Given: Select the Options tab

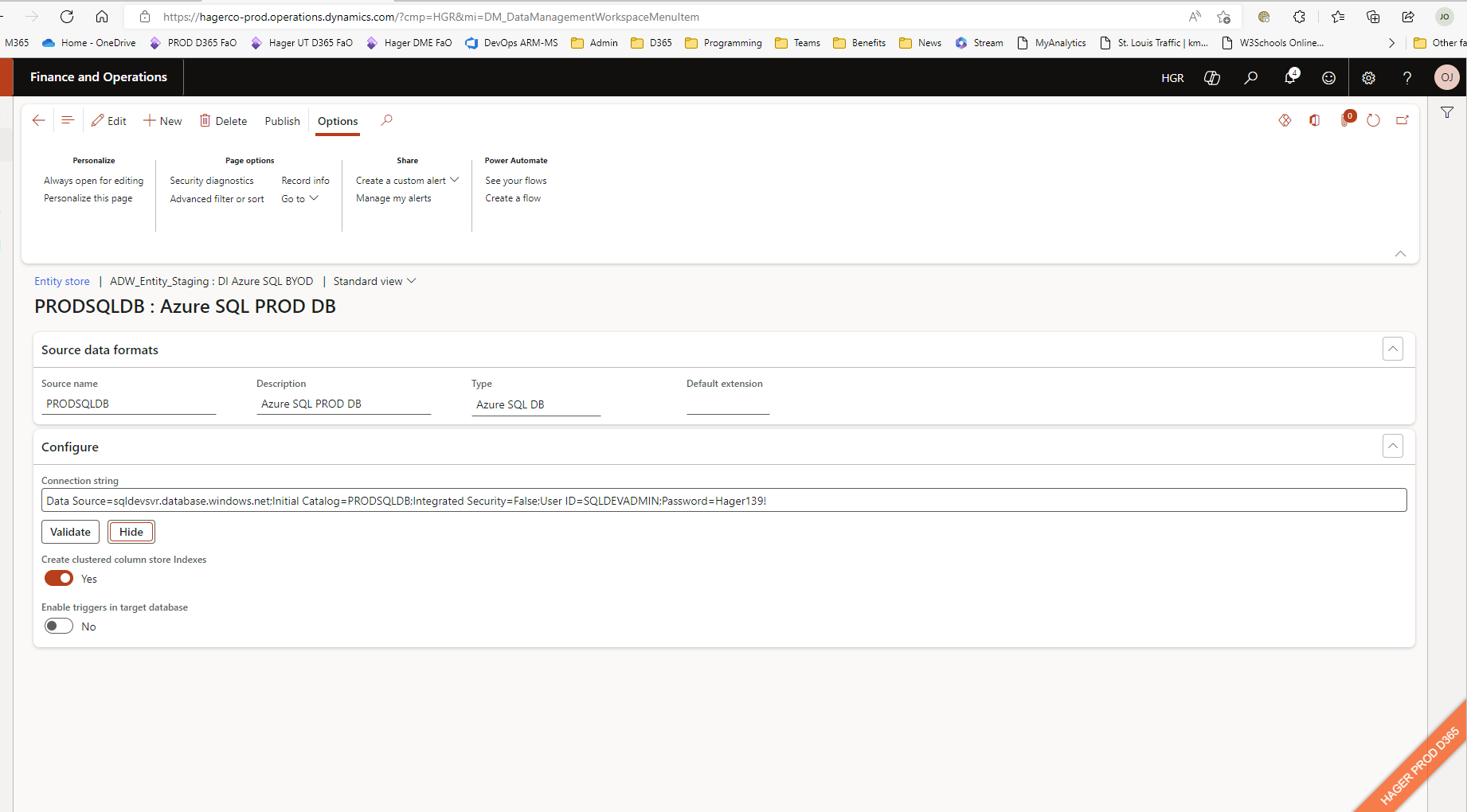Looking at the screenshot, I should click(338, 121).
